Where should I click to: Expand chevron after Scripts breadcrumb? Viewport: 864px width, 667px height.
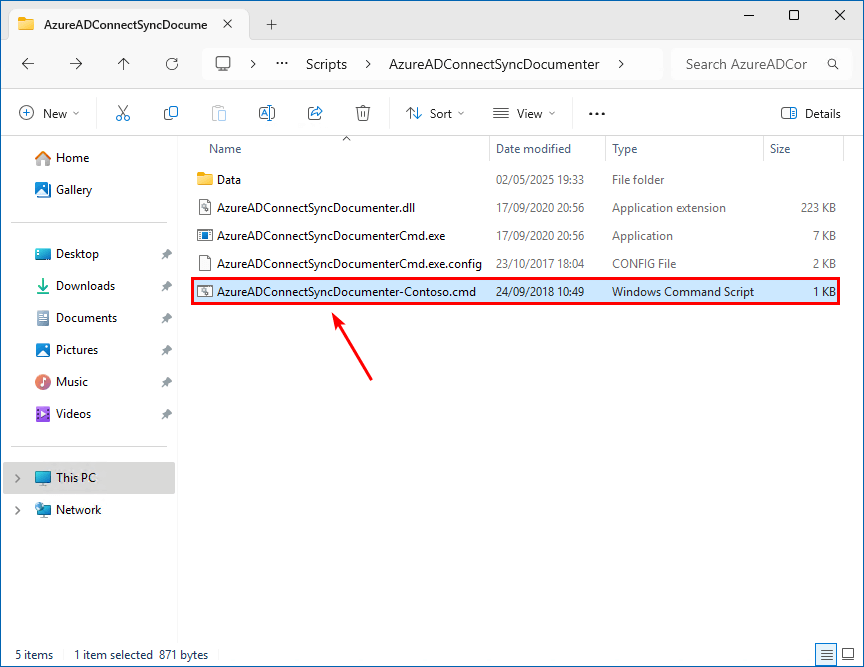pyautogui.click(x=368, y=64)
